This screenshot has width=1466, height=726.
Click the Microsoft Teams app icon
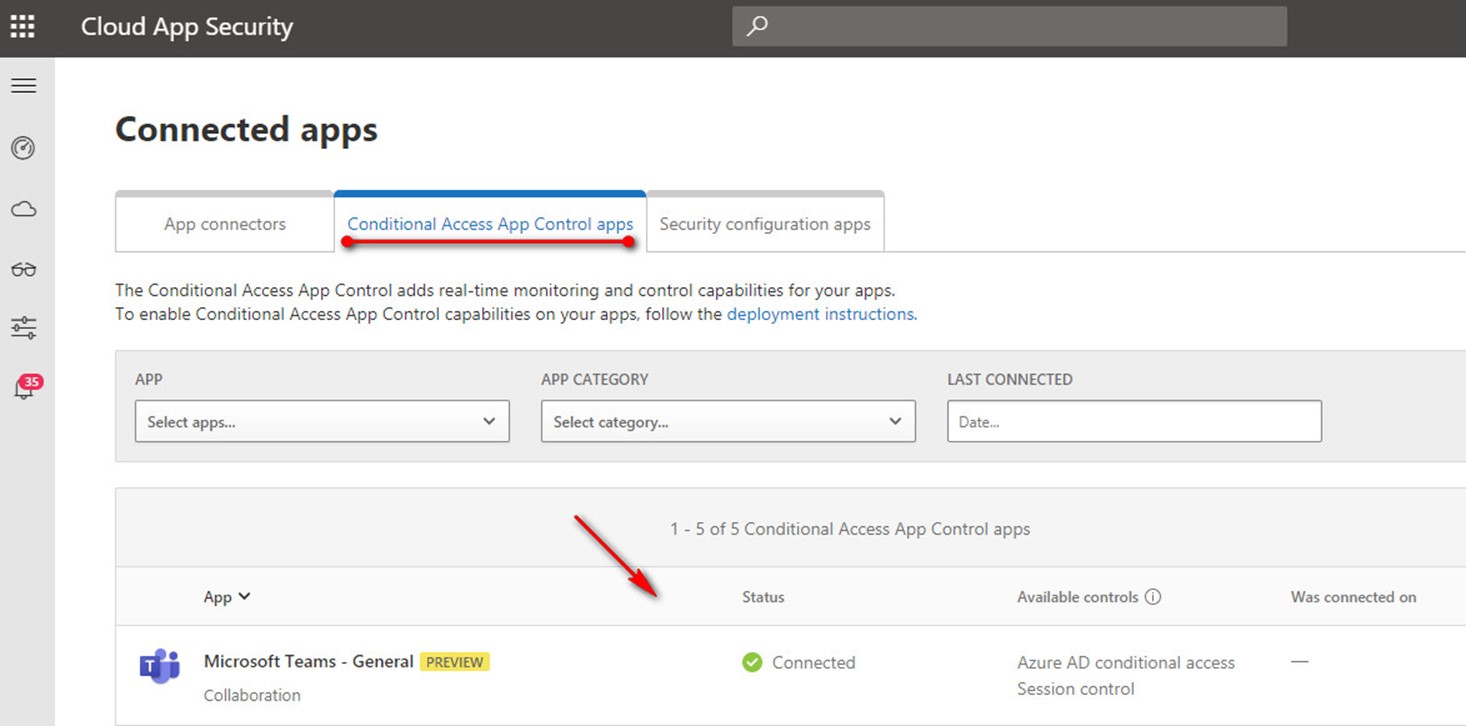(x=159, y=666)
